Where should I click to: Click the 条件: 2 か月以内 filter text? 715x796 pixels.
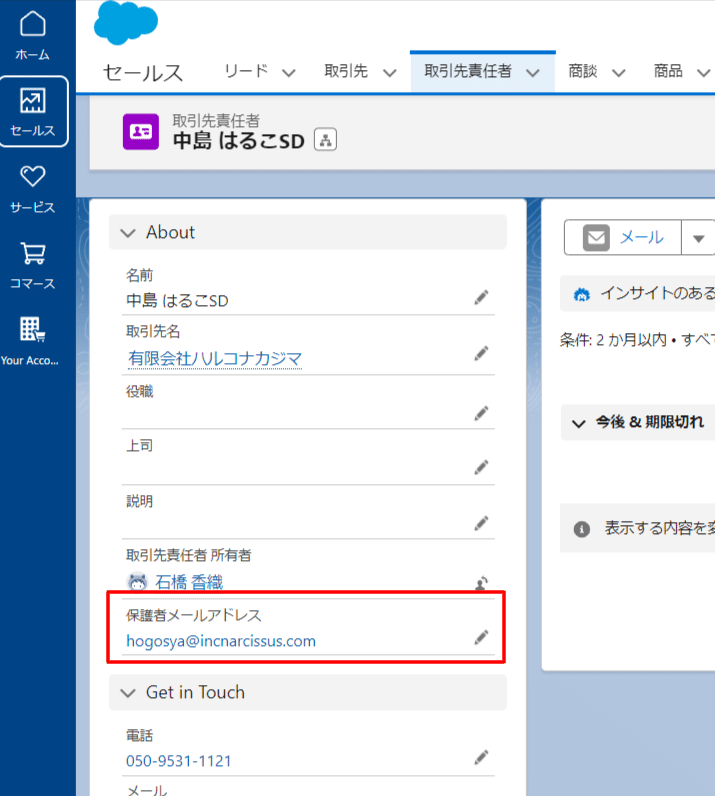coord(613,340)
